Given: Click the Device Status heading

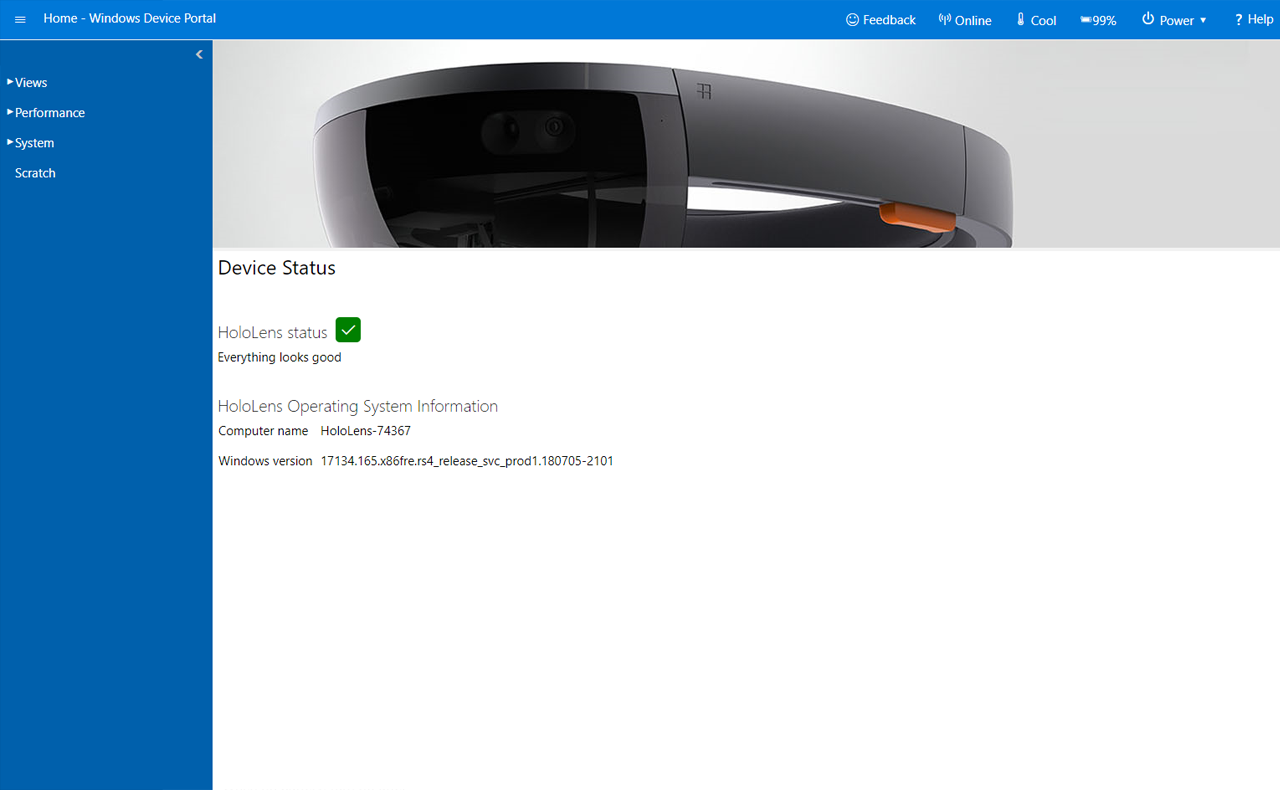Looking at the screenshot, I should (x=277, y=268).
